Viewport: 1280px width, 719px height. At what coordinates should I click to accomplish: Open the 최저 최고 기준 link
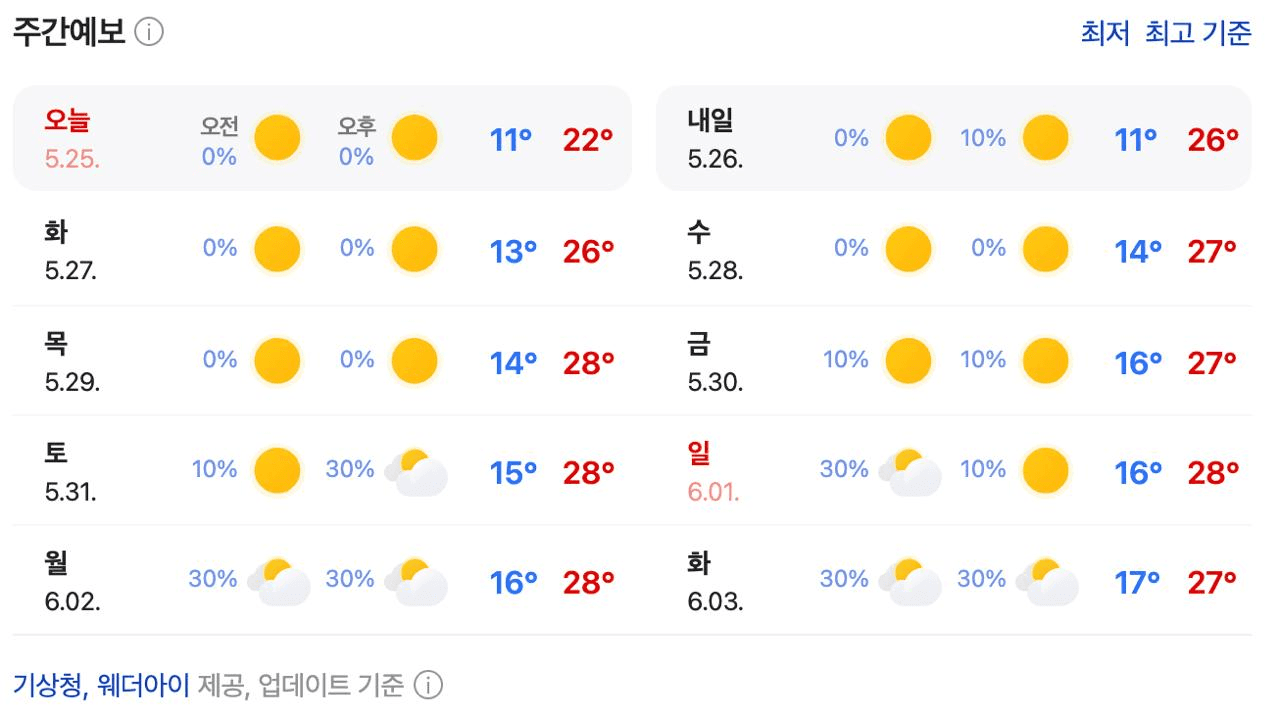pyautogui.click(x=1166, y=33)
